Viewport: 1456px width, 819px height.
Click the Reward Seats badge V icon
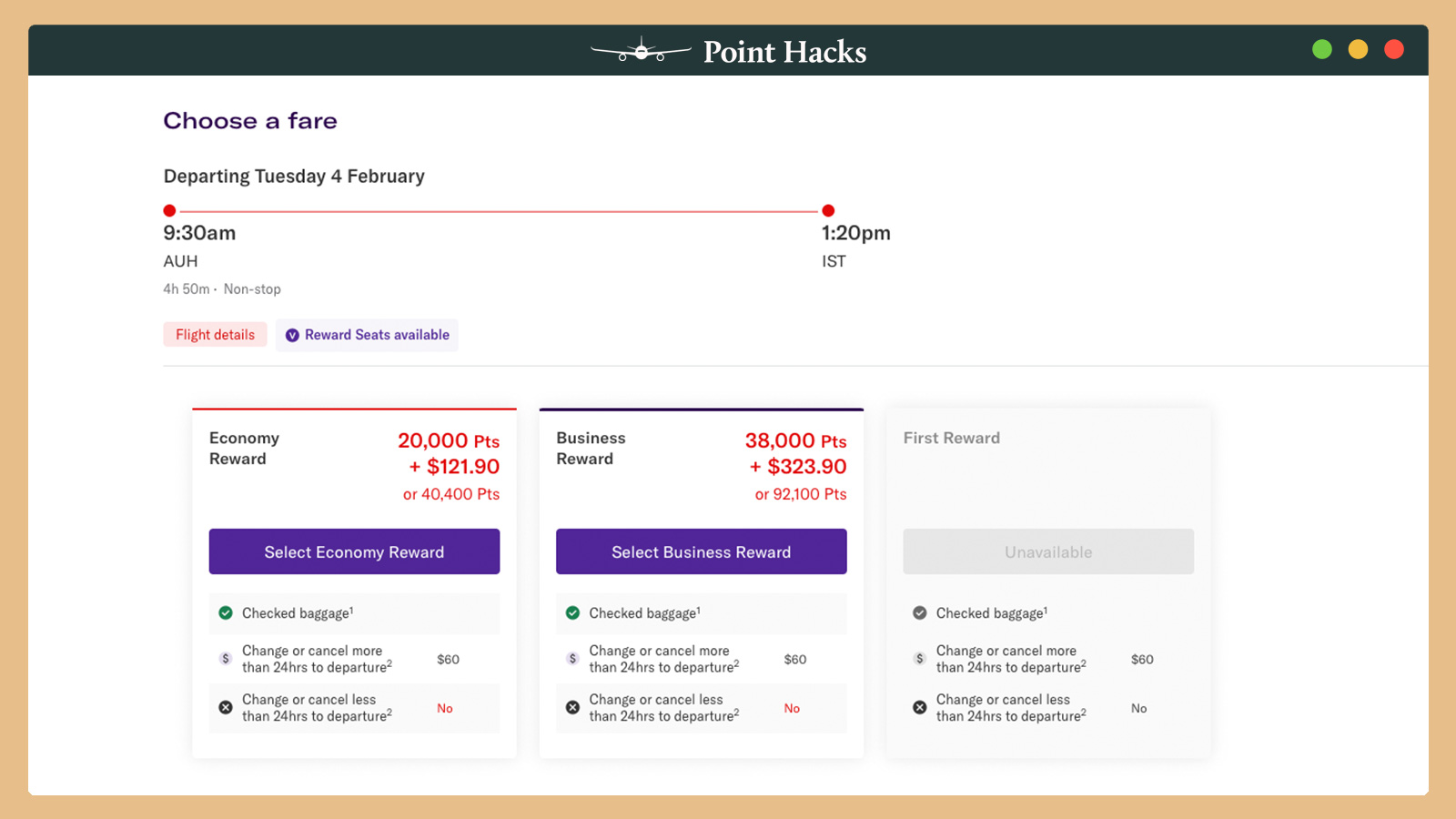click(x=292, y=336)
